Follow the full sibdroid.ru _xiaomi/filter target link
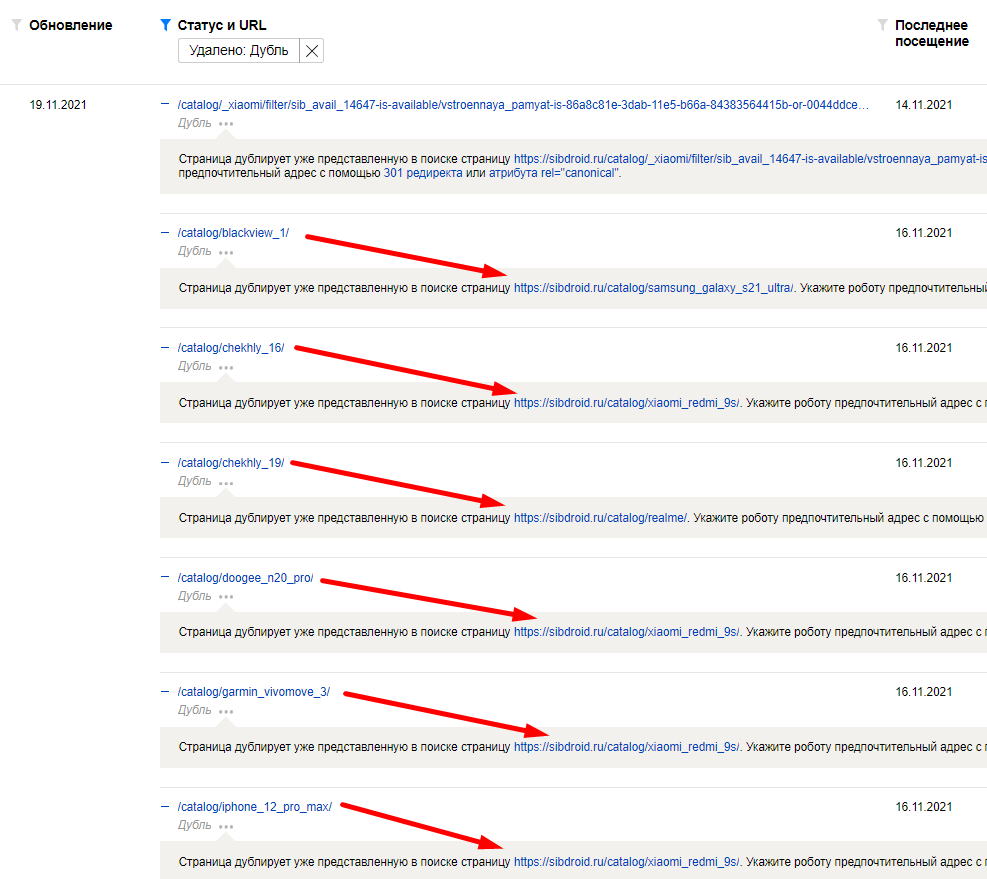This screenshot has width=987, height=879. click(750, 159)
